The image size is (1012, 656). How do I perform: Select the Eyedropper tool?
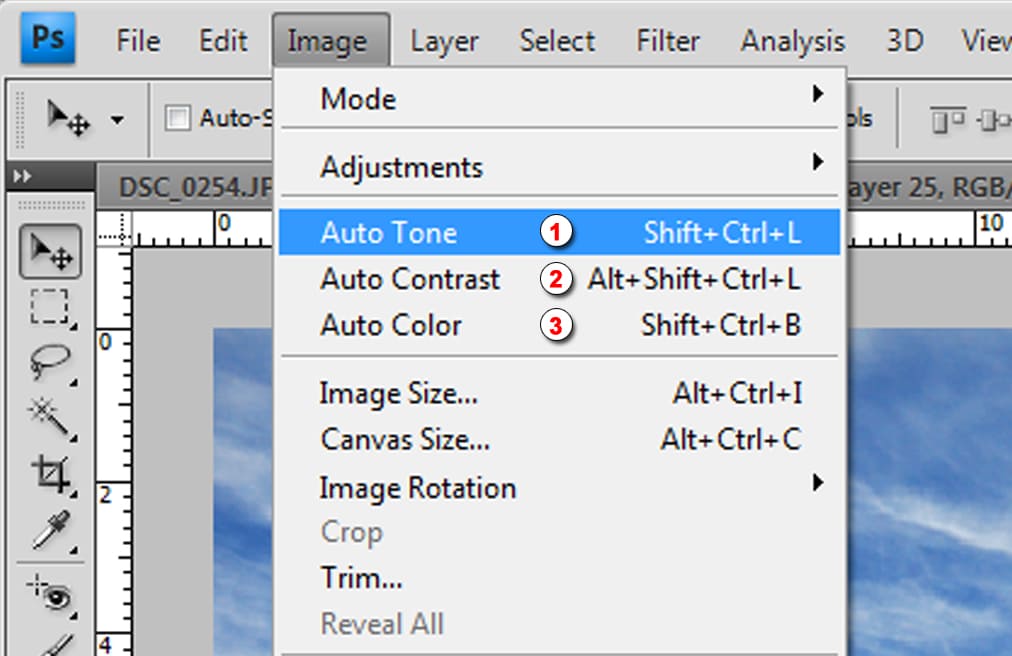[x=50, y=530]
